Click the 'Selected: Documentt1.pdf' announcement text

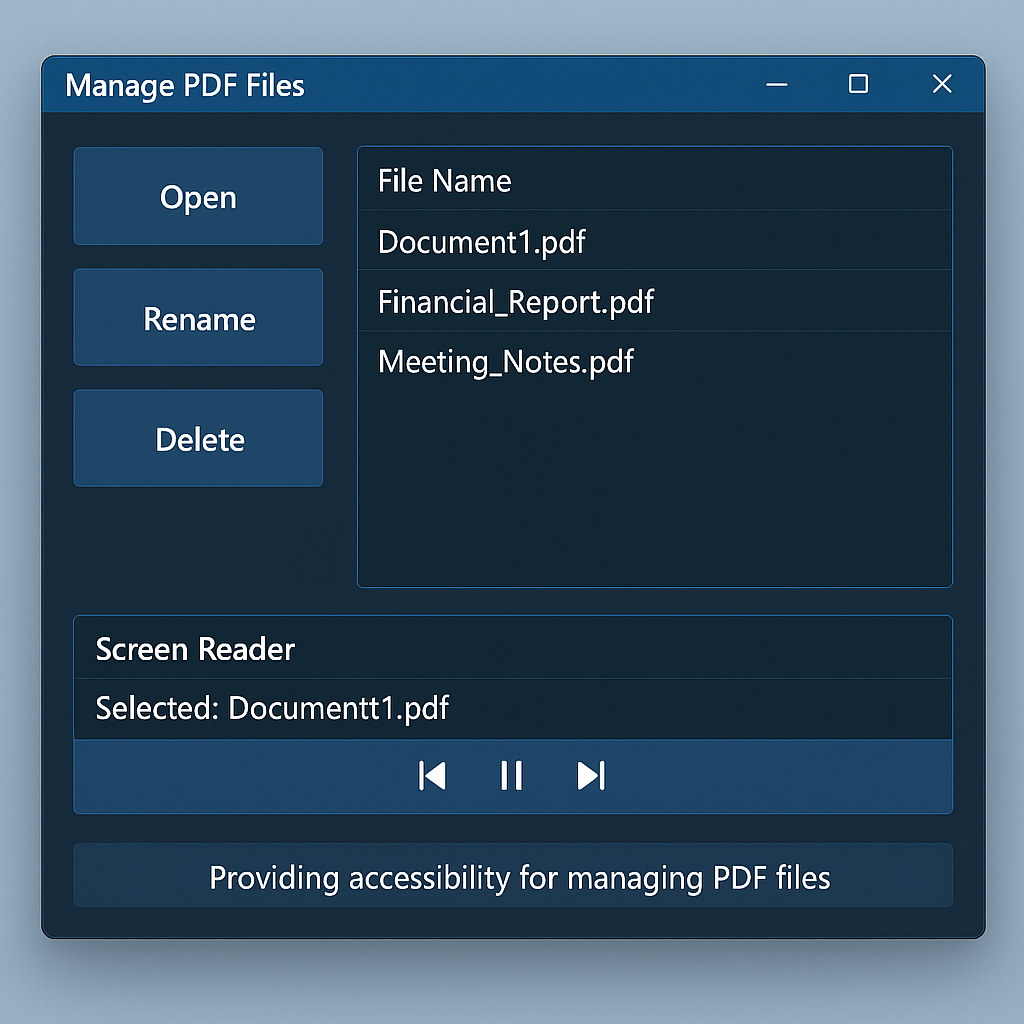pyautogui.click(x=272, y=709)
